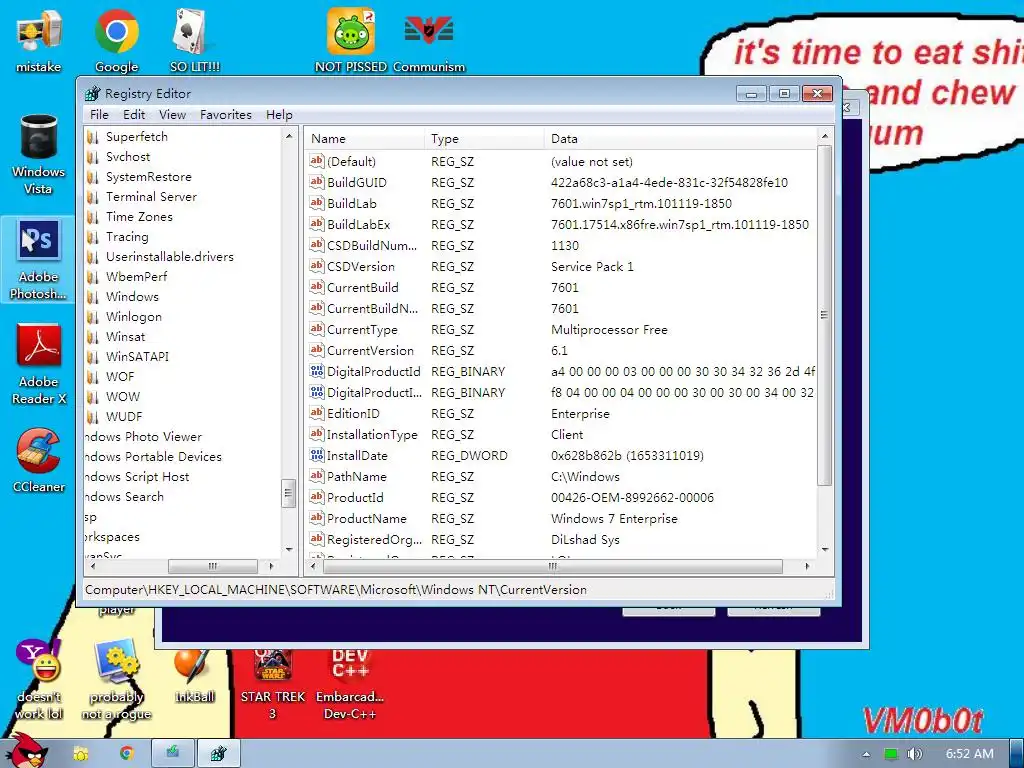Select the Winlogon registry key
This screenshot has height=768, width=1024.
[x=134, y=317]
